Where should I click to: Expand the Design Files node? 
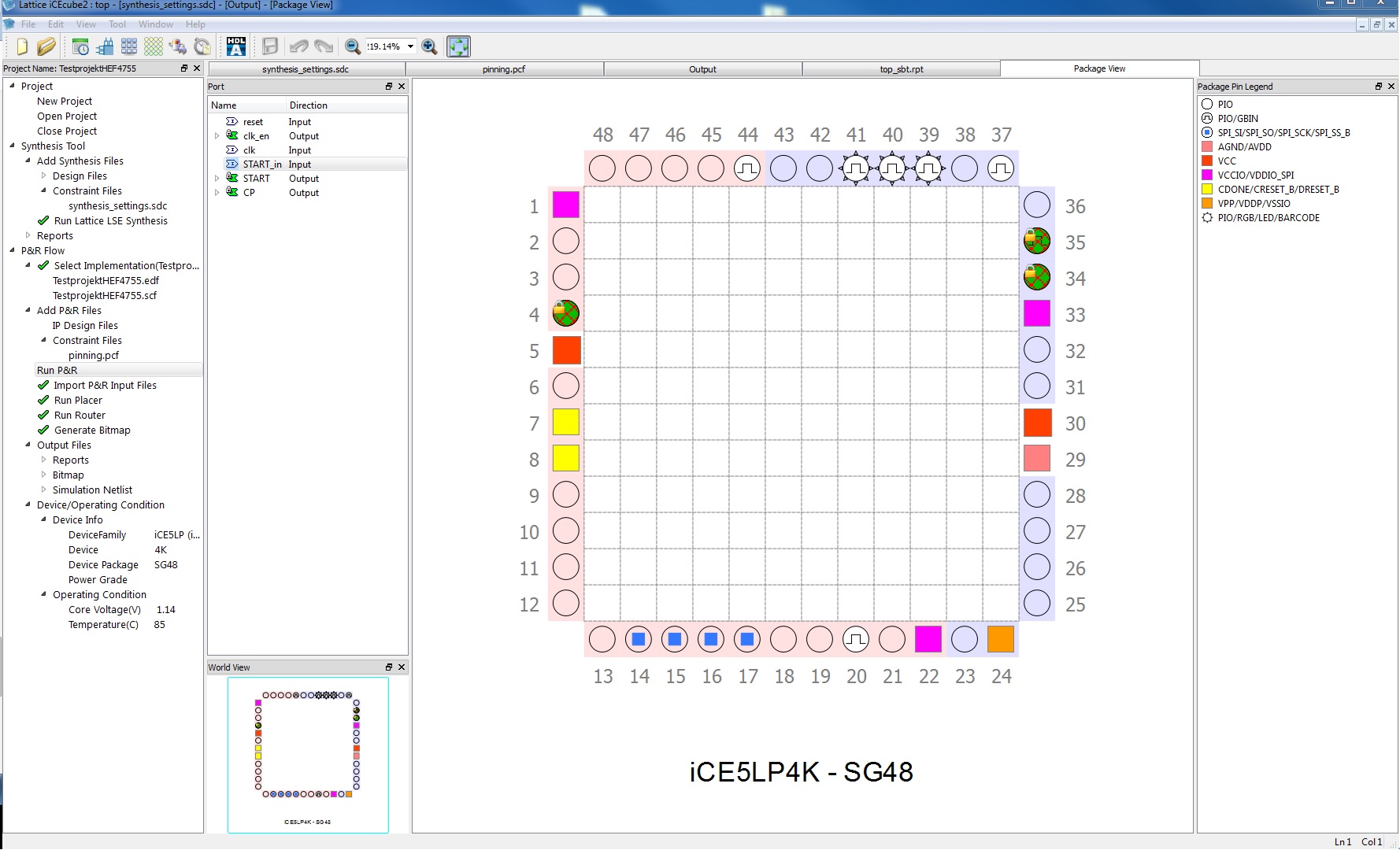click(43, 176)
